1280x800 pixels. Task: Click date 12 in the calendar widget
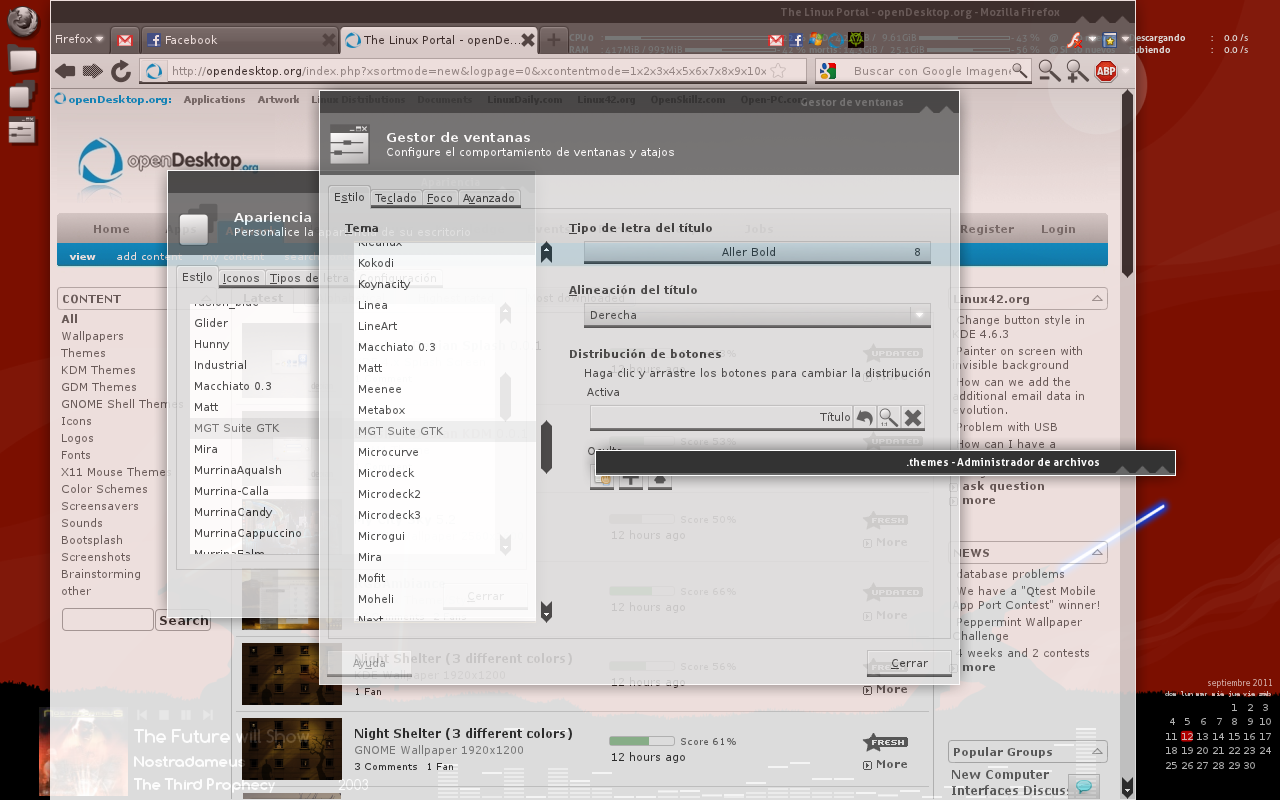point(1187,736)
